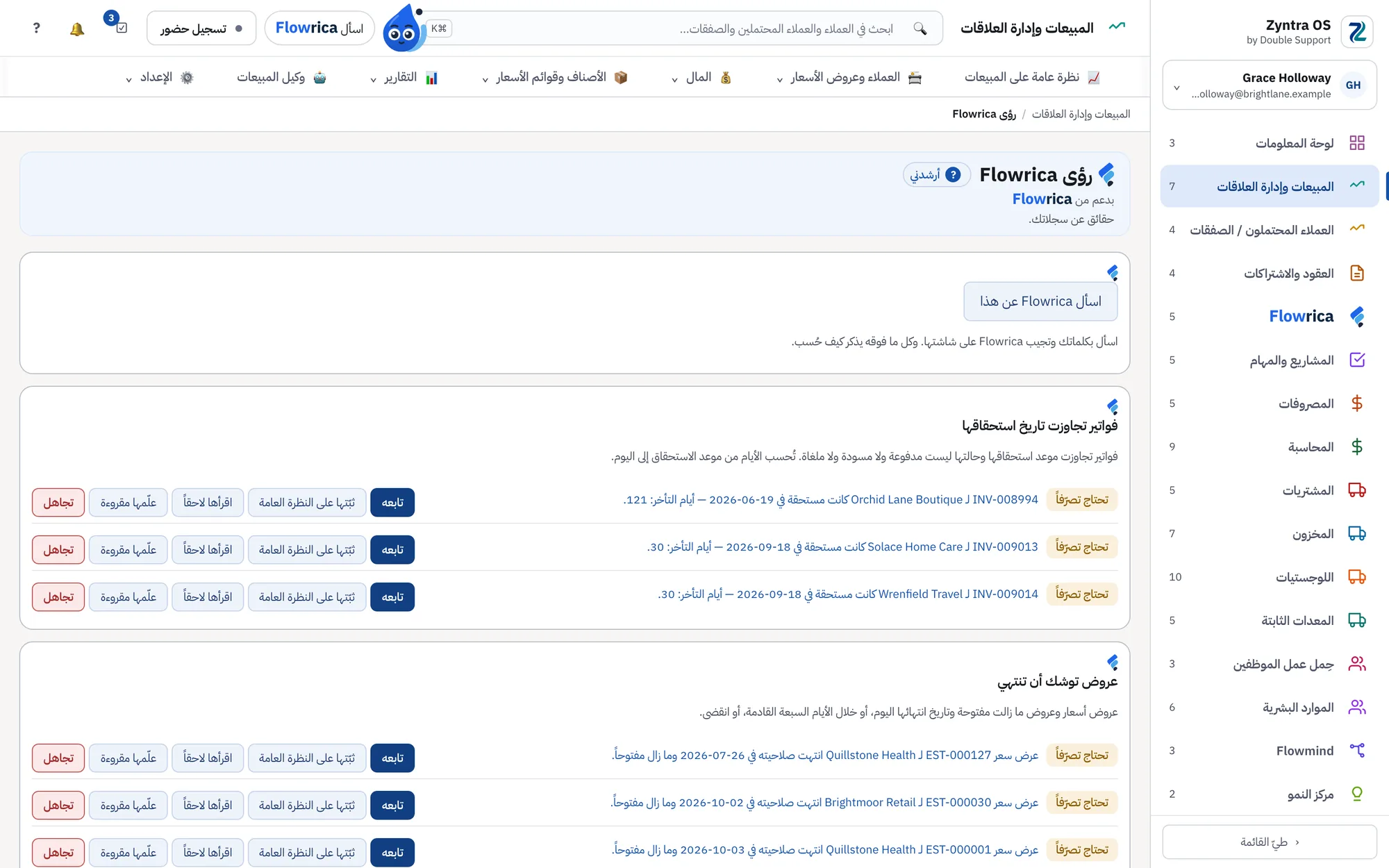Click the Zyntra OS logo icon
The width and height of the screenshot is (1389, 868).
tap(1356, 32)
